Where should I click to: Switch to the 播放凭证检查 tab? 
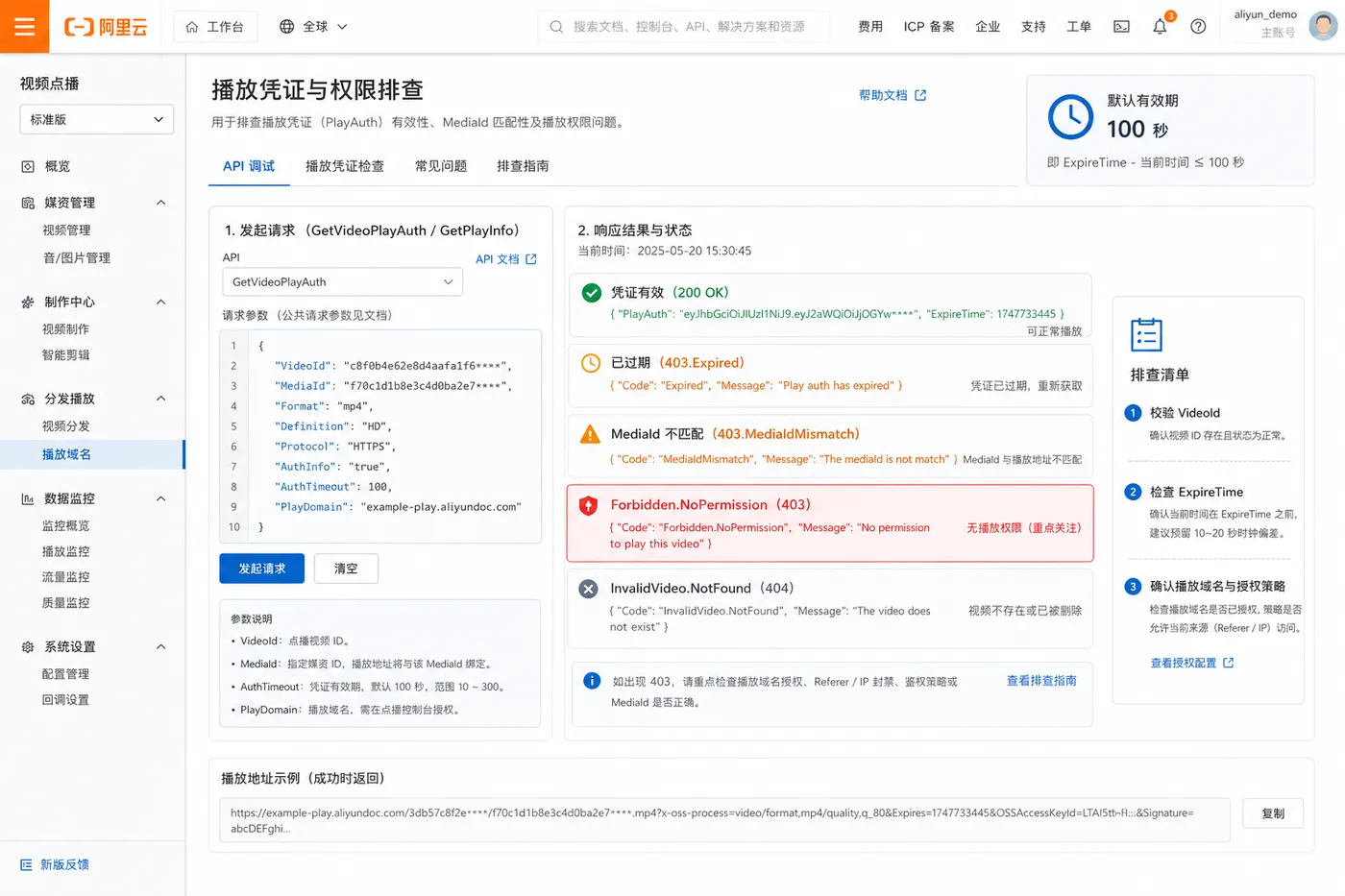click(x=345, y=166)
